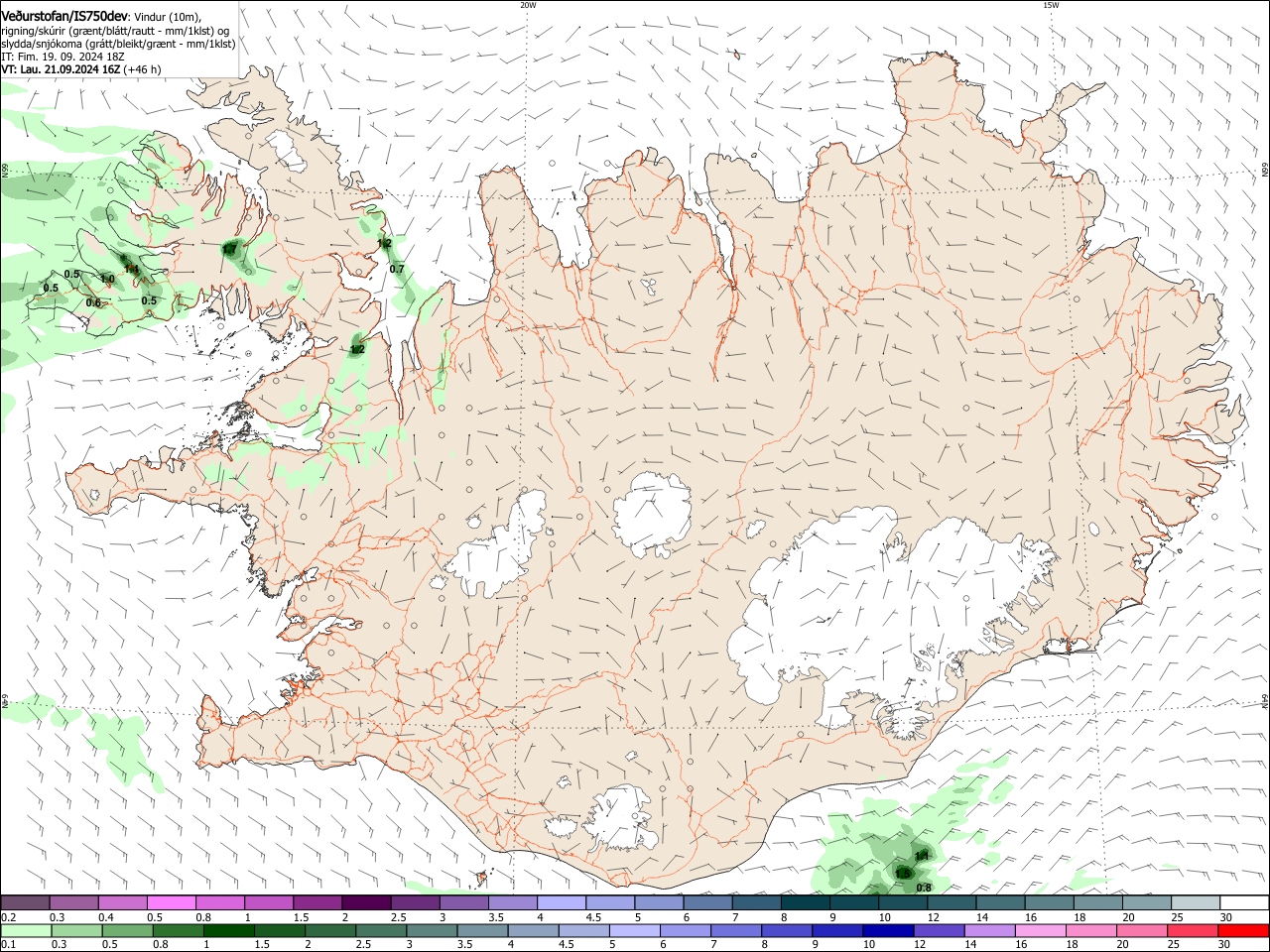Click the white swatch ending the snow legend
This screenshot has height=952, width=1270.
coord(1243,902)
